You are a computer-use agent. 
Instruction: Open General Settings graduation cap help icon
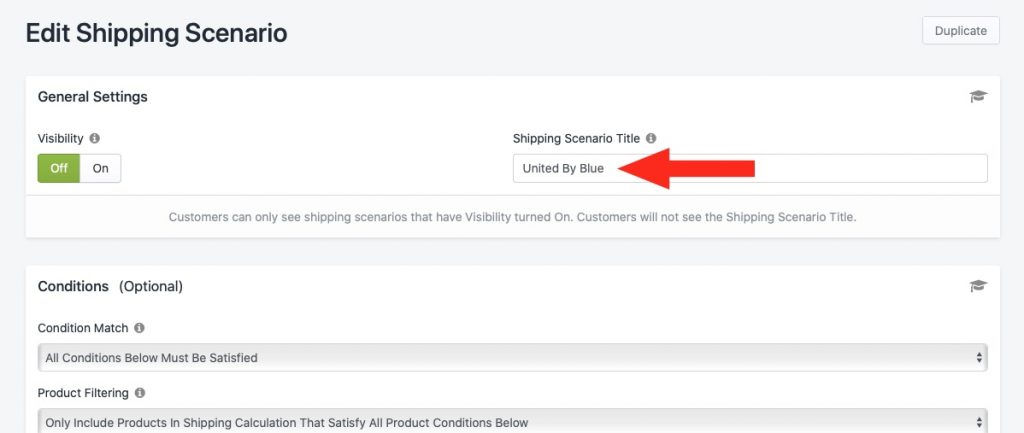tap(978, 97)
